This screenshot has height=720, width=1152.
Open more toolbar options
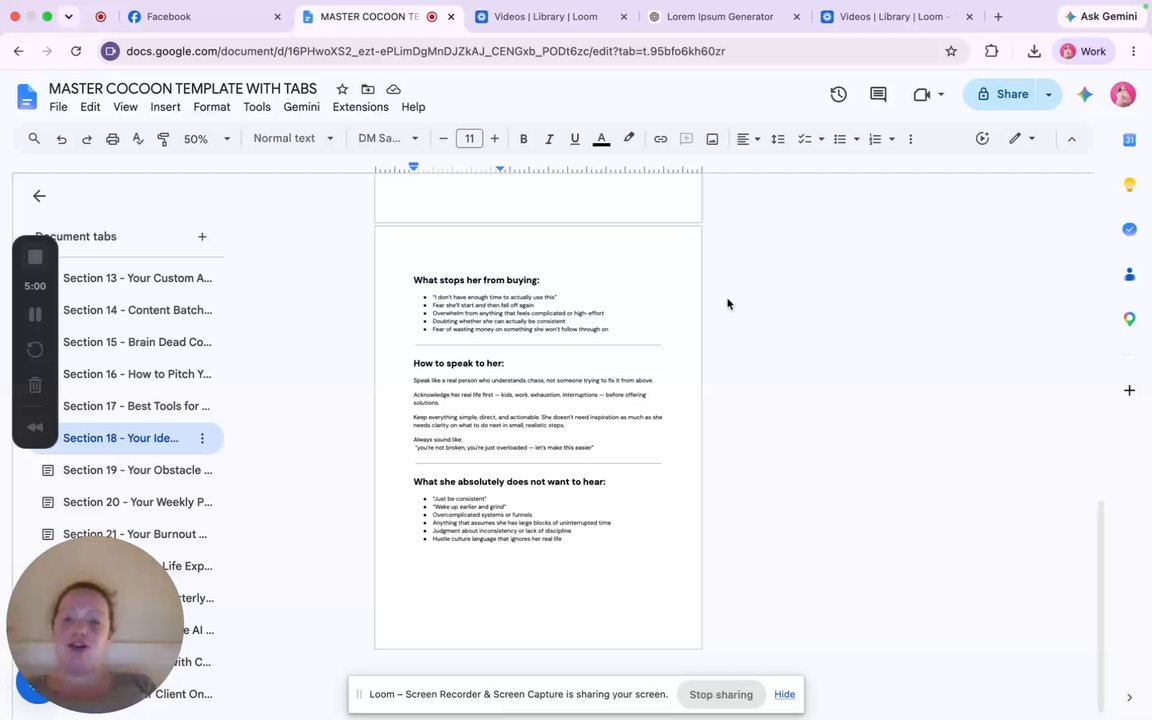pyautogui.click(x=910, y=139)
